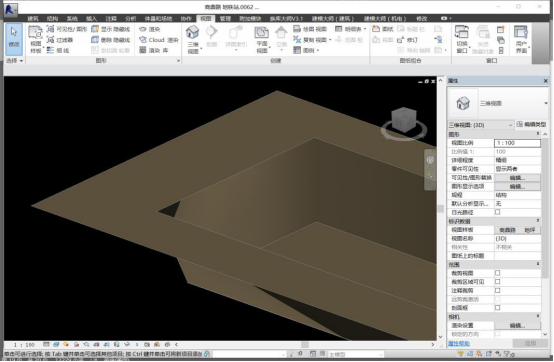
Task: Open the 渲染库 (Render Gallery)
Action: point(154,51)
